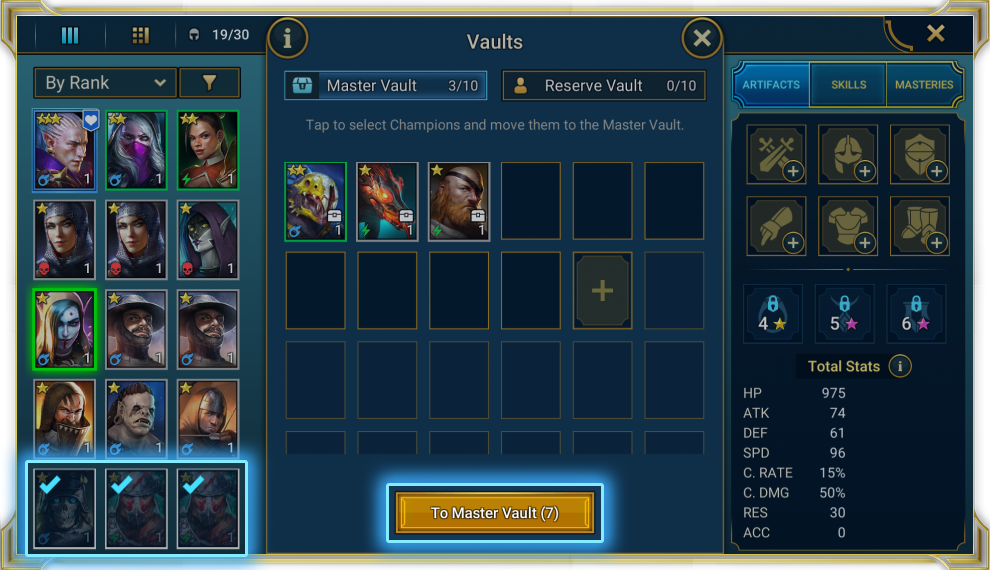Switch to three-column list view

70,35
